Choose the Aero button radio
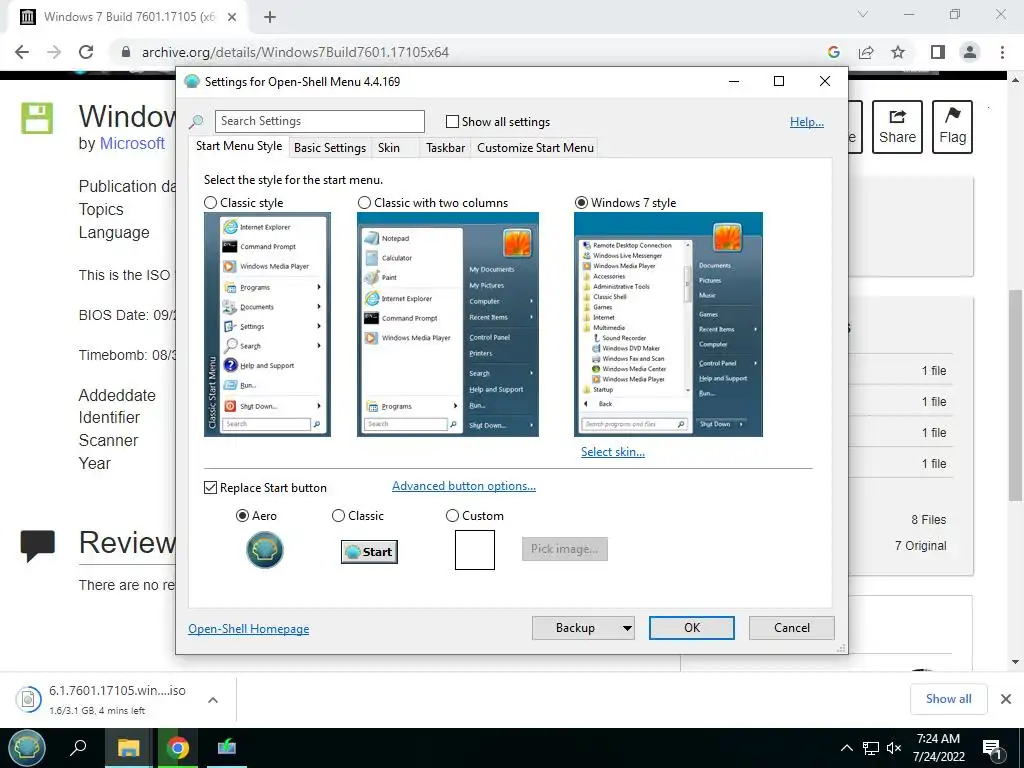1024x768 pixels. pyautogui.click(x=242, y=516)
